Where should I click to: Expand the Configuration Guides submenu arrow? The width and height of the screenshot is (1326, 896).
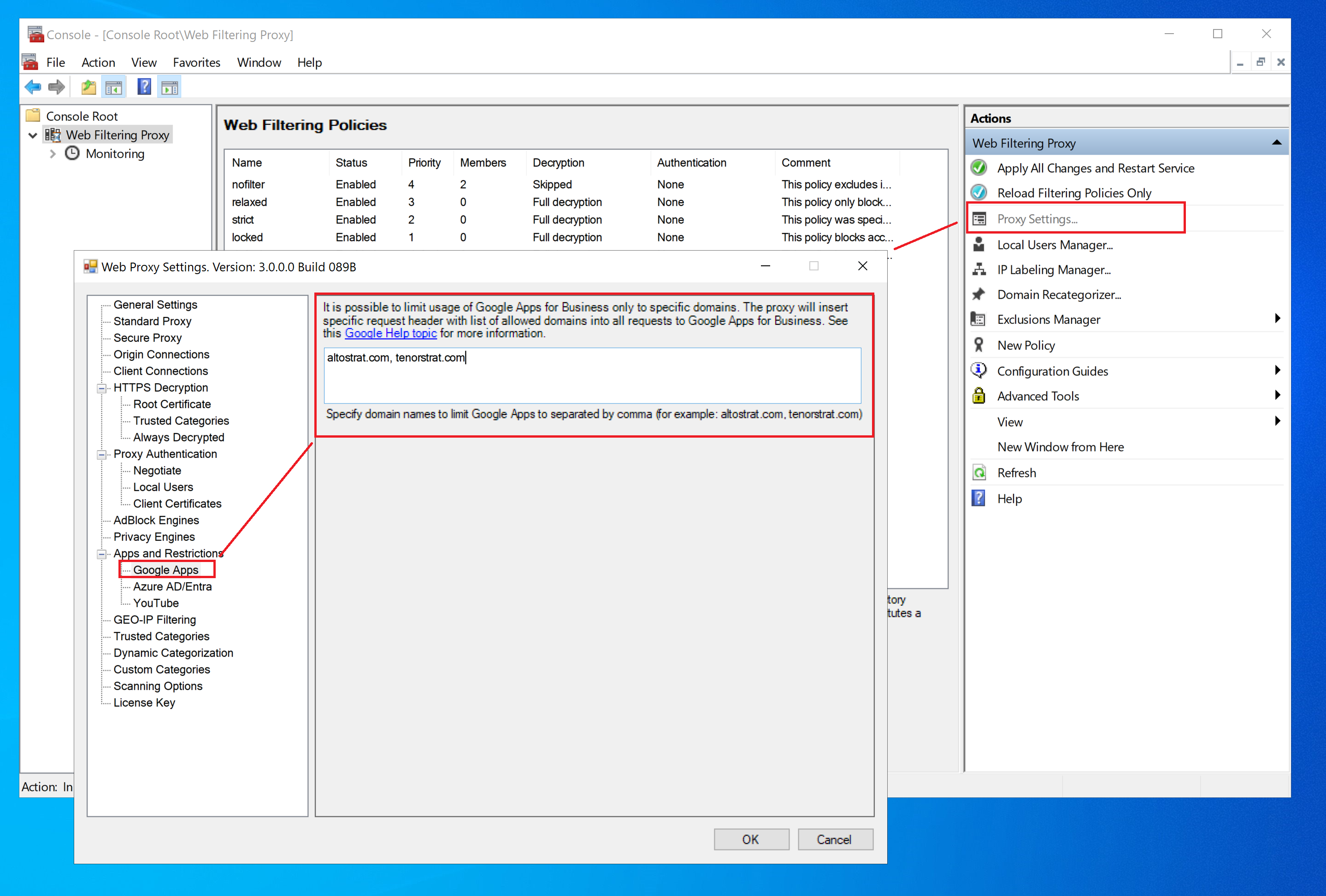(x=1278, y=370)
